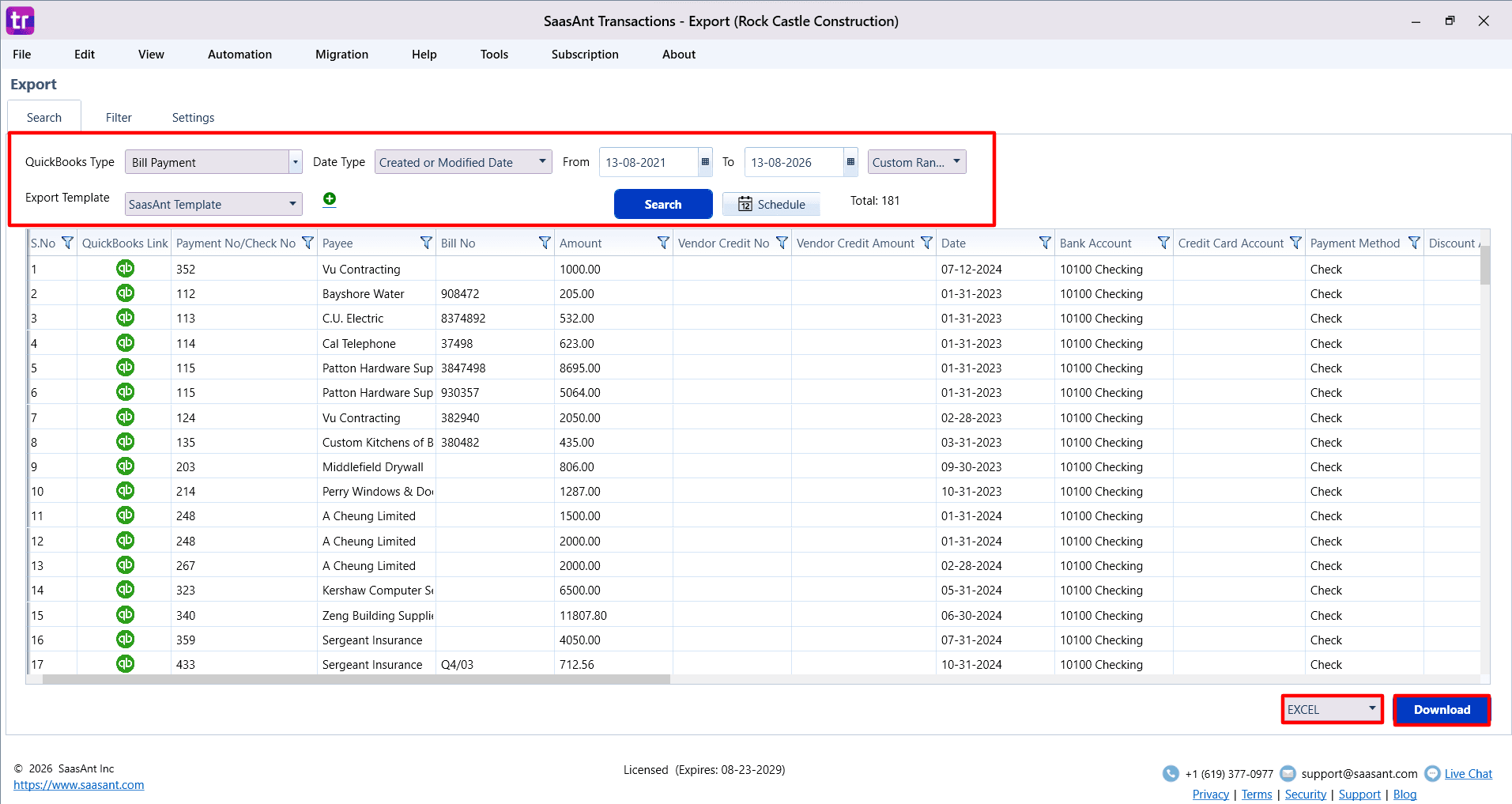Open the From date calendar picker
Screen dimensions: 1512x804
pyautogui.click(x=705, y=162)
